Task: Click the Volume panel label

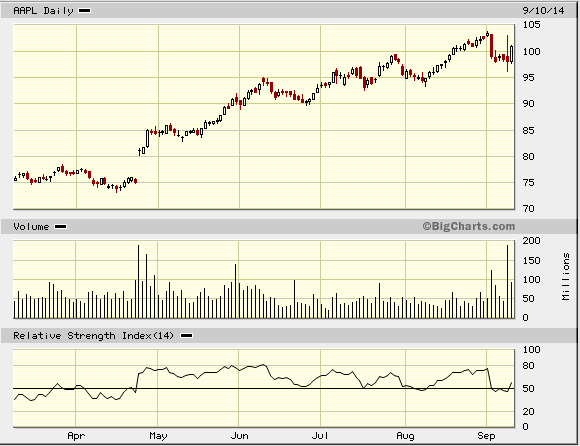Action: tap(31, 227)
